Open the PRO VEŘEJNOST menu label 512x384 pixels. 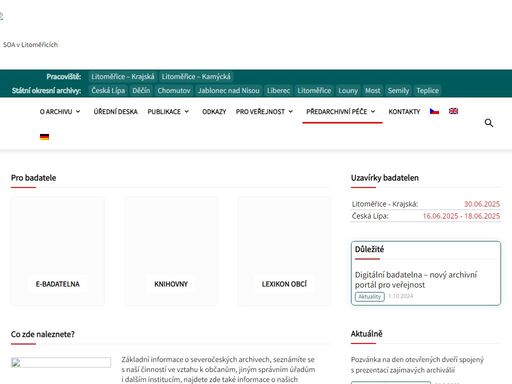point(260,112)
